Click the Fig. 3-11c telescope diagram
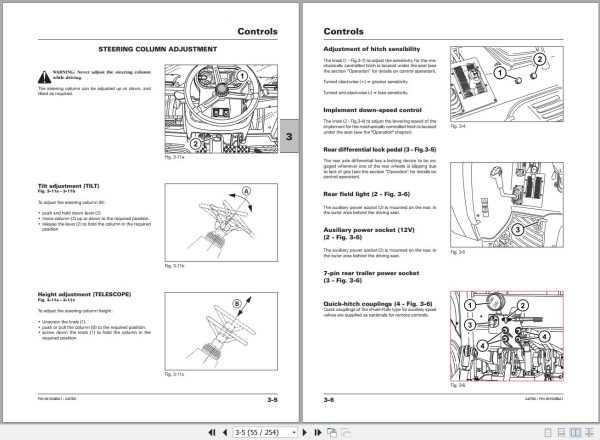The height and width of the screenshot is (440, 600). (x=221, y=331)
